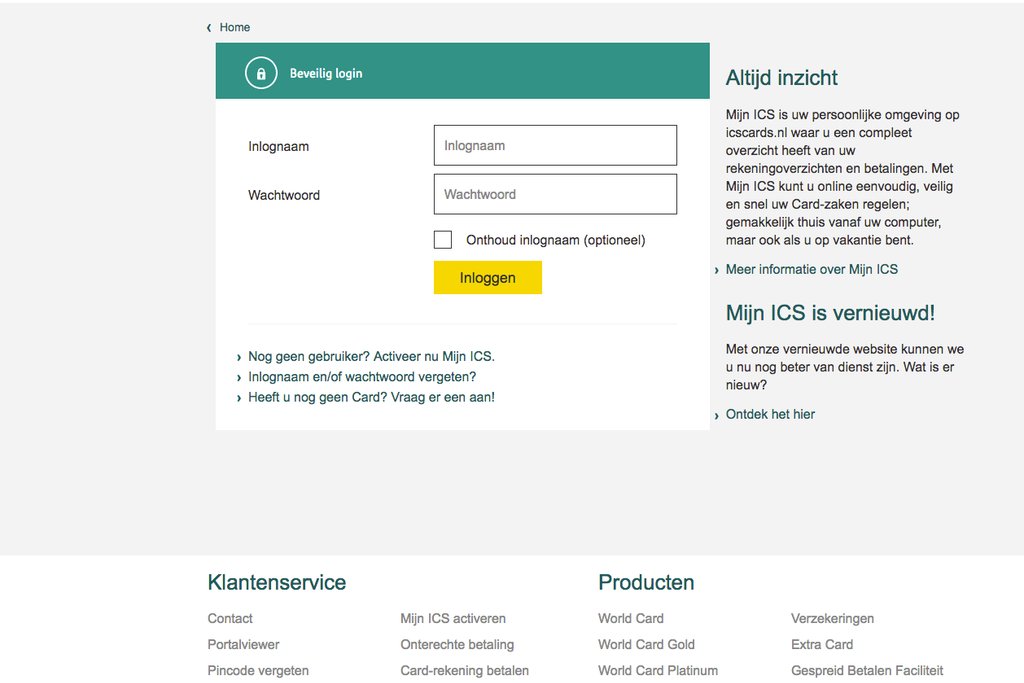Viewport: 1024px width, 683px height.
Task: Click Pincode vergeten footer link
Action: 258,670
